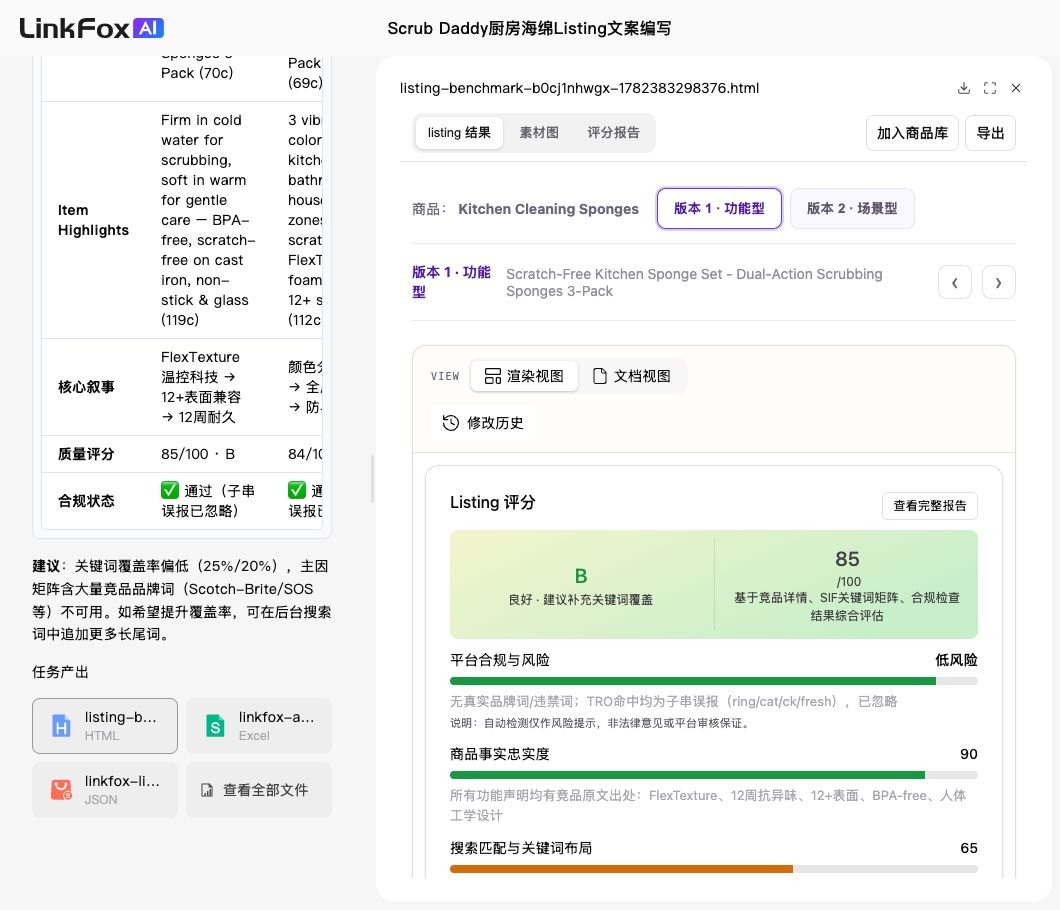Close the file preview panel

click(1015, 88)
